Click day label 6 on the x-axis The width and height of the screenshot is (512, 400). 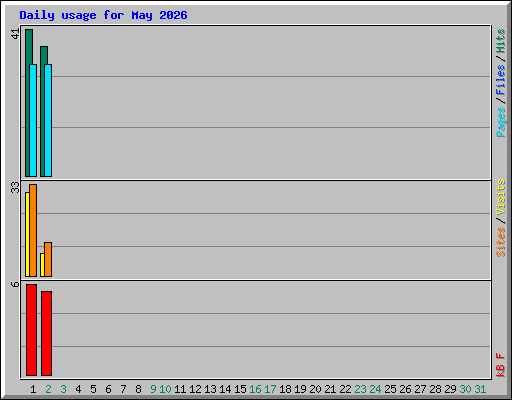point(108,389)
